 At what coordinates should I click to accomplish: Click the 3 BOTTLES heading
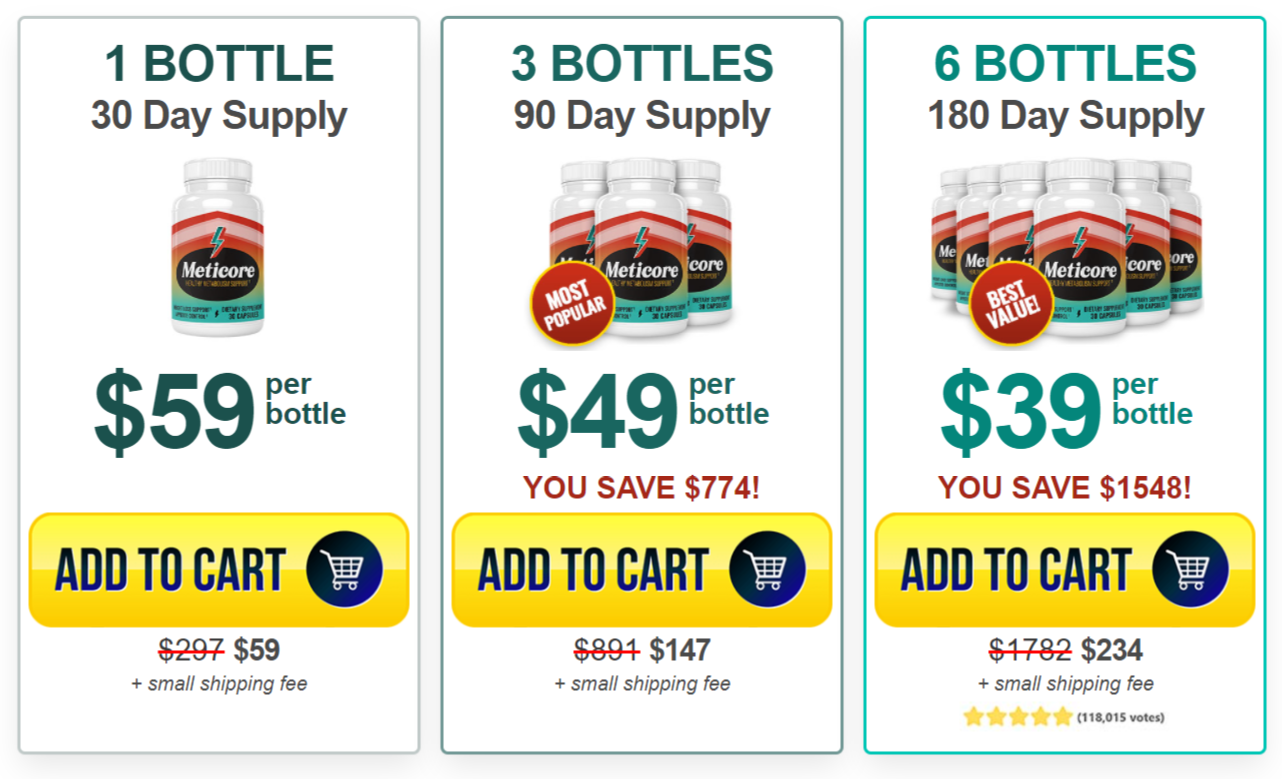642,64
